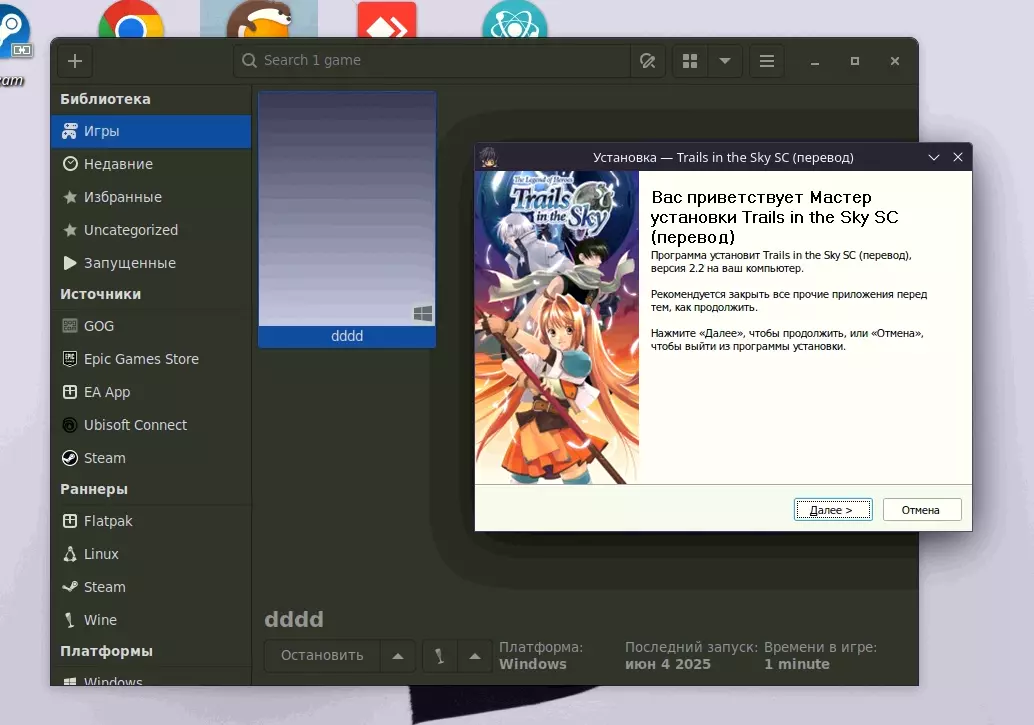
Task: Expand the view options dropdown arrow
Action: pos(725,61)
